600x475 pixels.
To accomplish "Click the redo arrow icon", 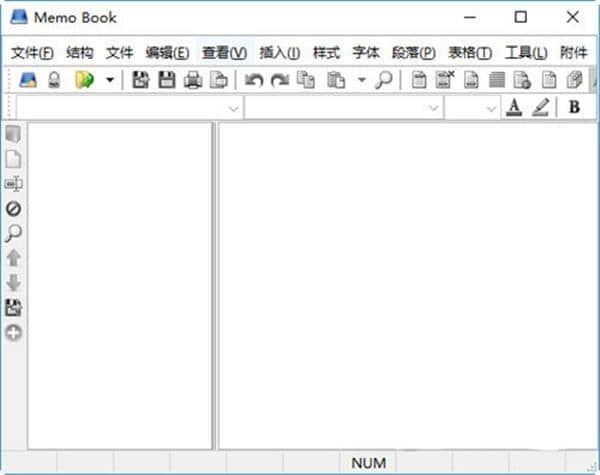I will click(x=280, y=80).
